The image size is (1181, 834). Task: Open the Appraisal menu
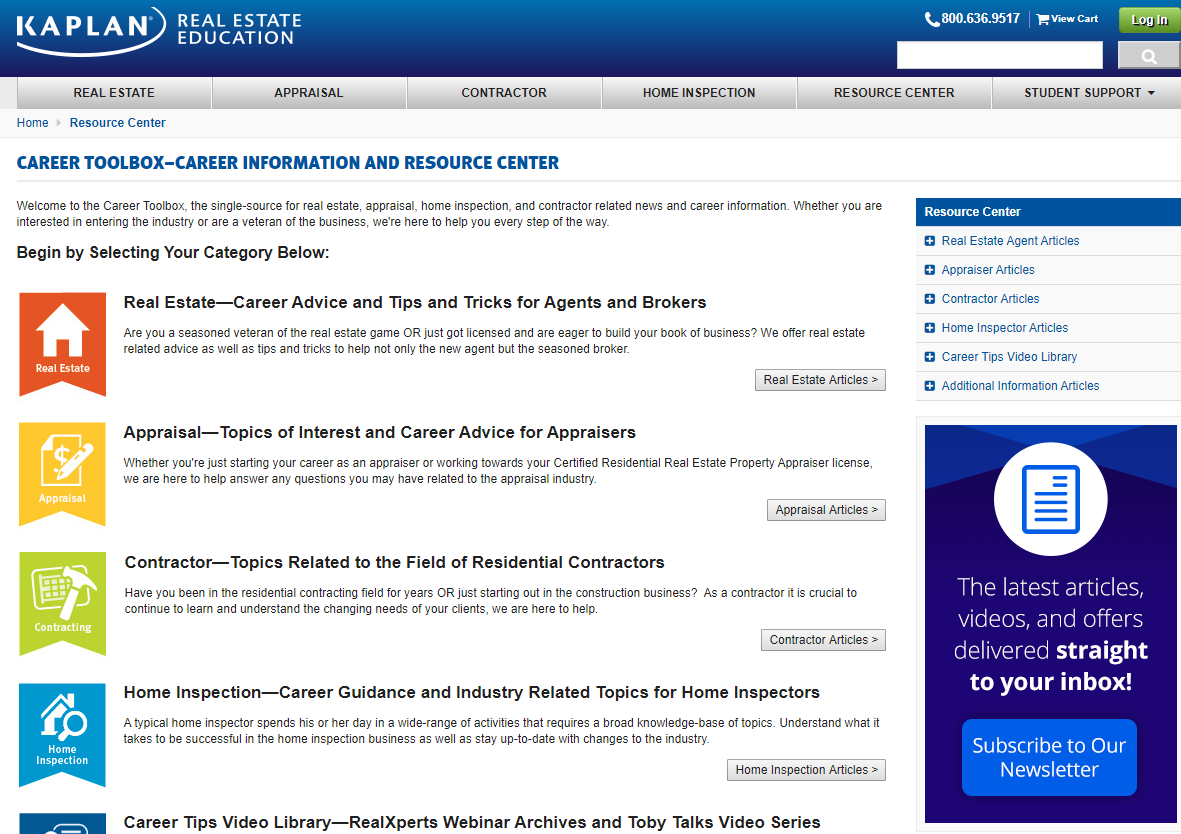click(x=309, y=93)
